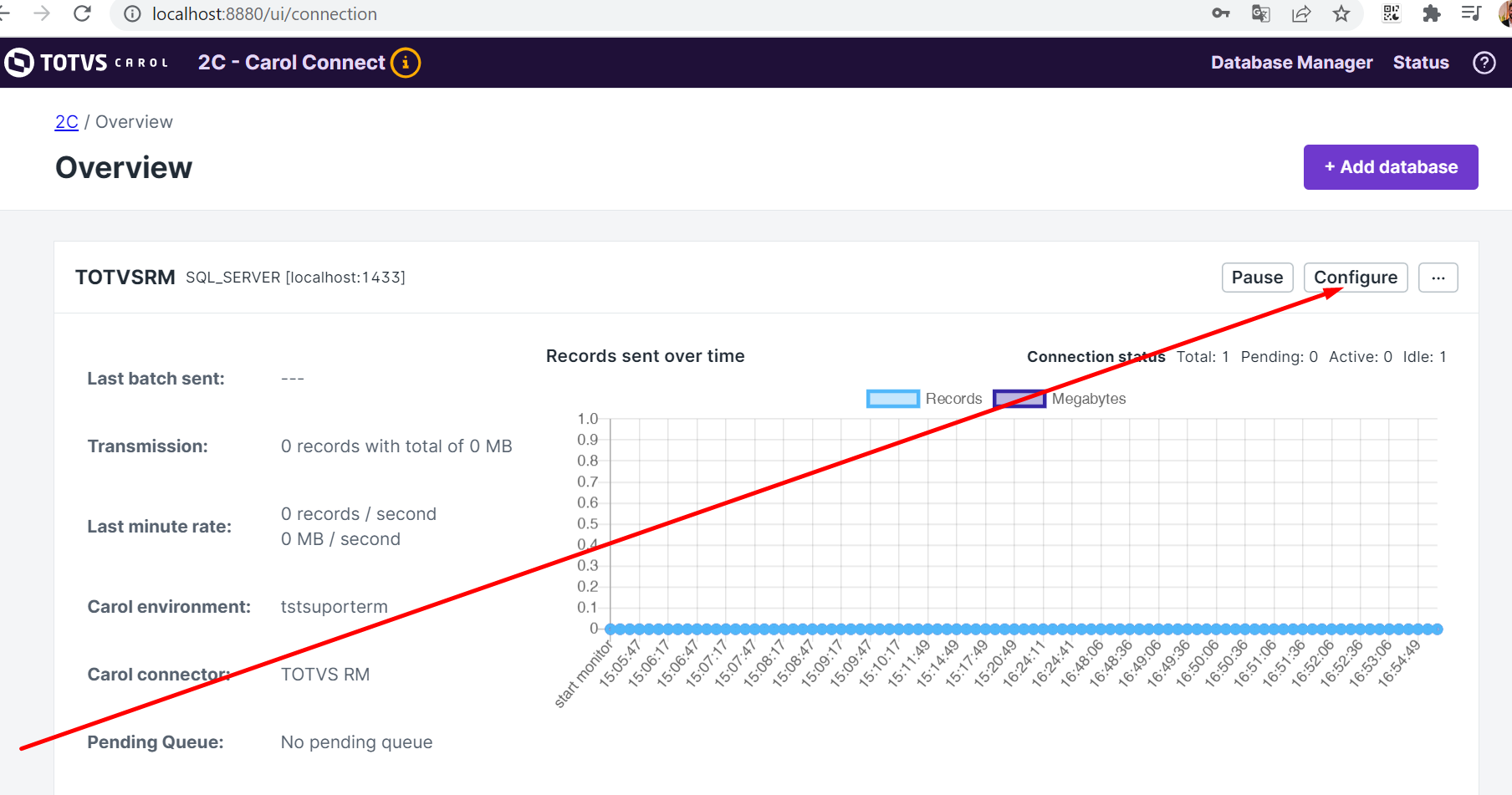Open the translate page icon
Screen dimensions: 1512x795
[x=1261, y=13]
